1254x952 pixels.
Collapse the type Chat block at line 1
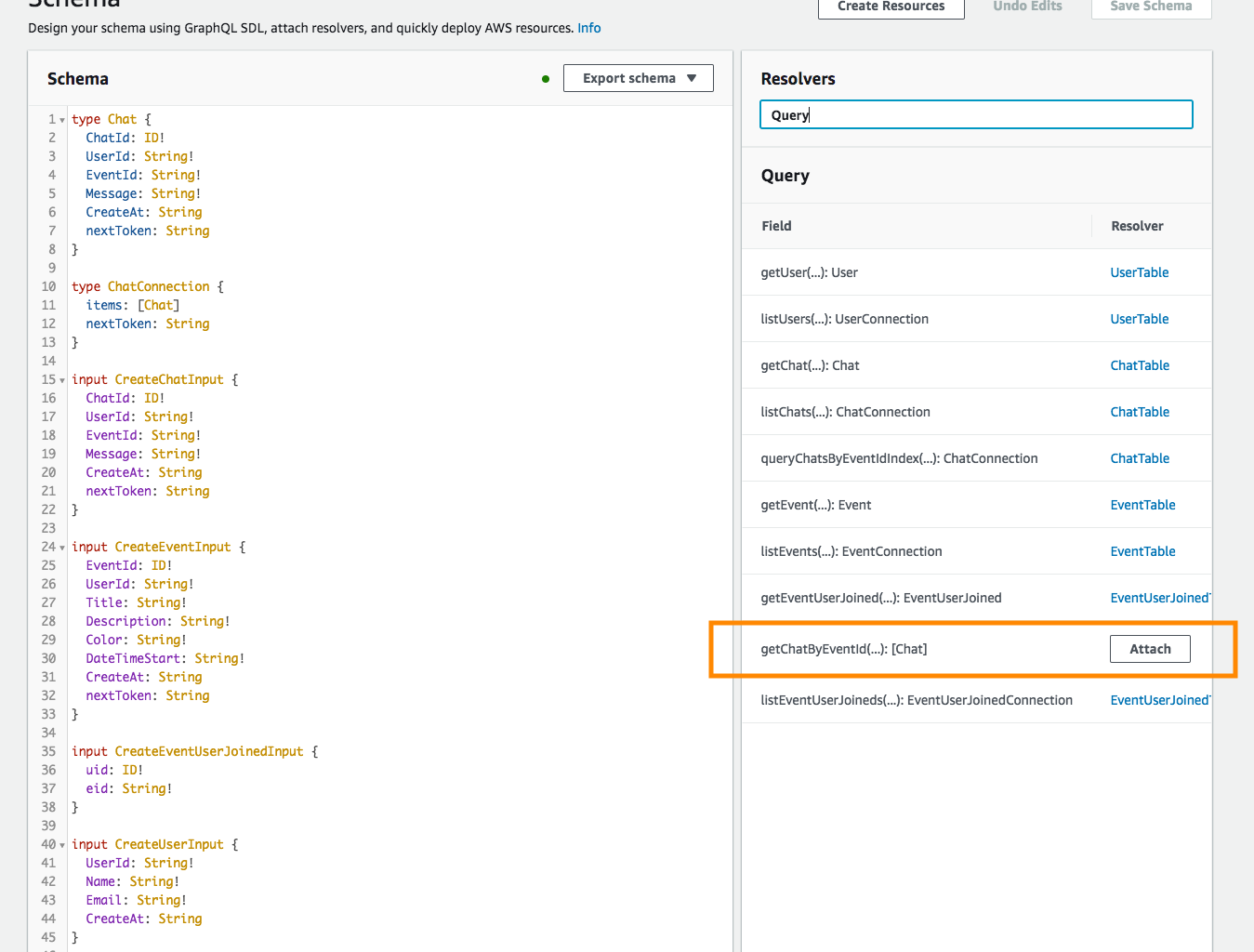point(62,120)
